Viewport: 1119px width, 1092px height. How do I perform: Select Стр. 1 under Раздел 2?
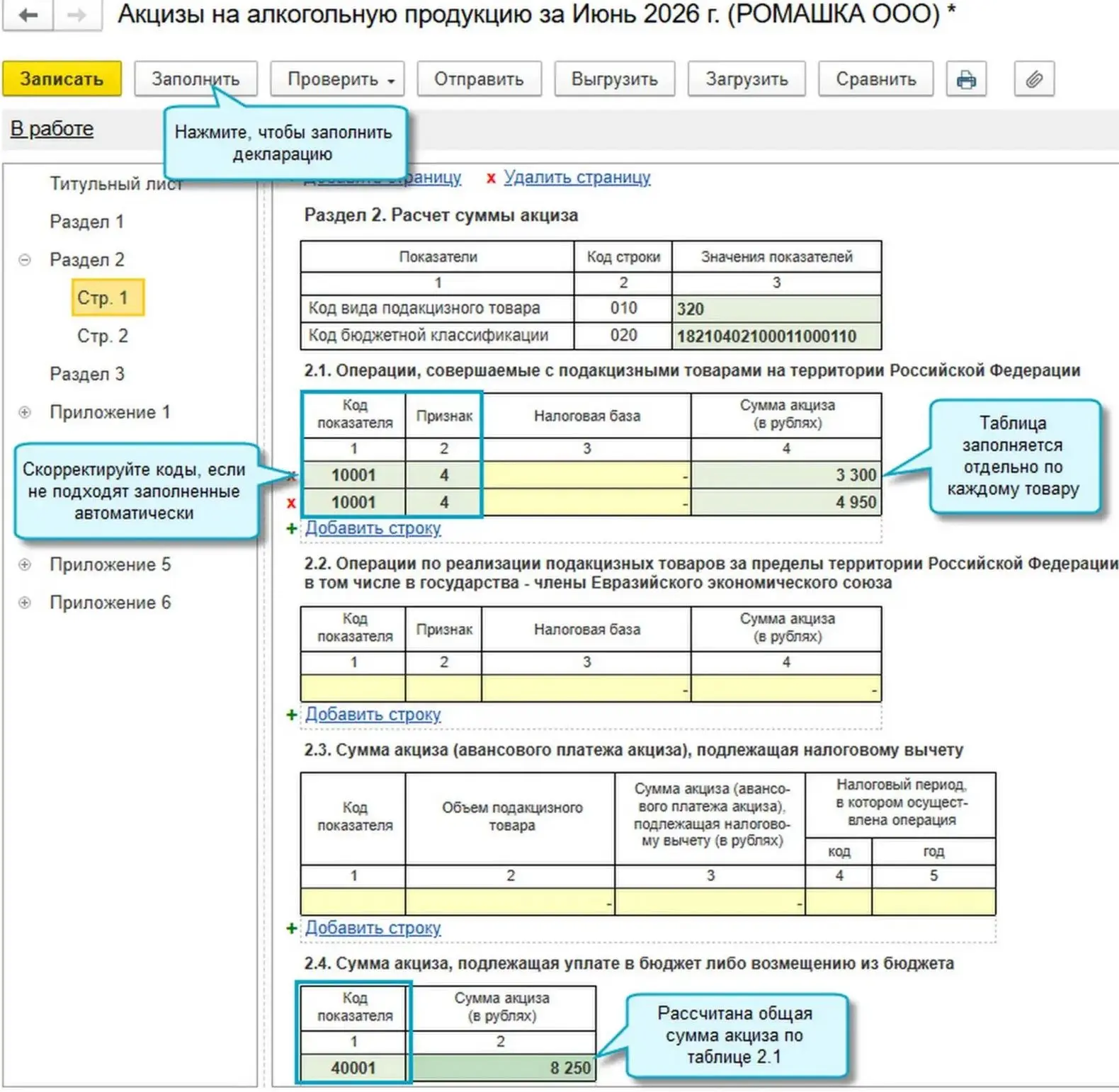click(108, 297)
